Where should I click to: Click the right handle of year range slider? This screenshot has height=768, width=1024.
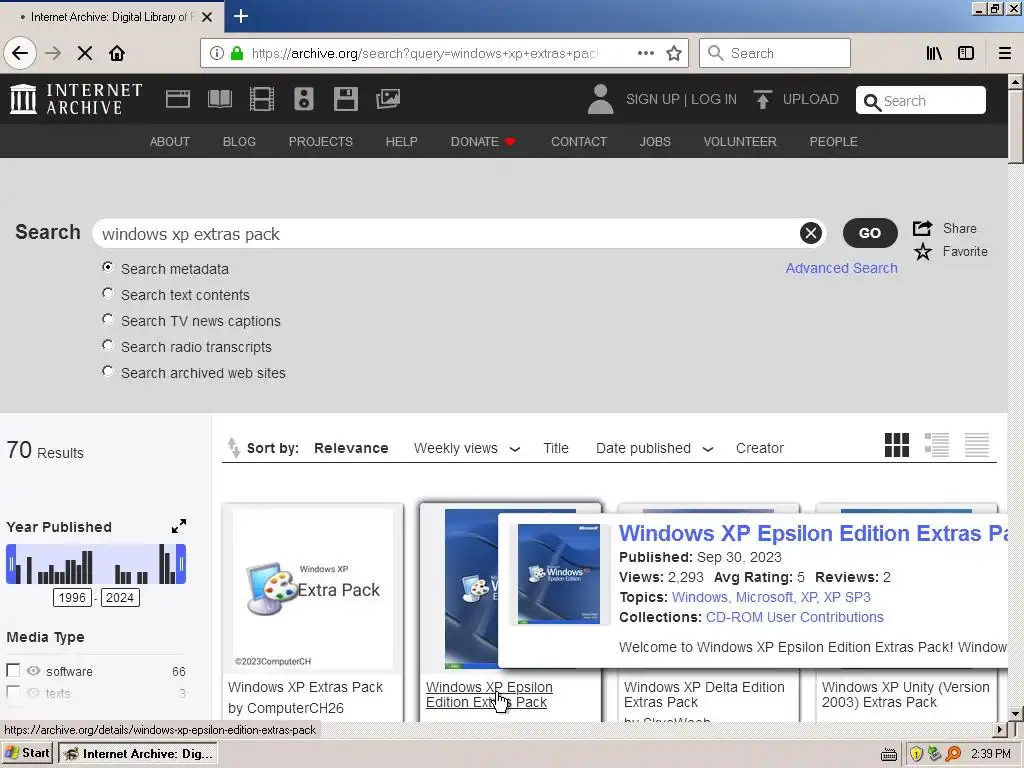tap(182, 564)
